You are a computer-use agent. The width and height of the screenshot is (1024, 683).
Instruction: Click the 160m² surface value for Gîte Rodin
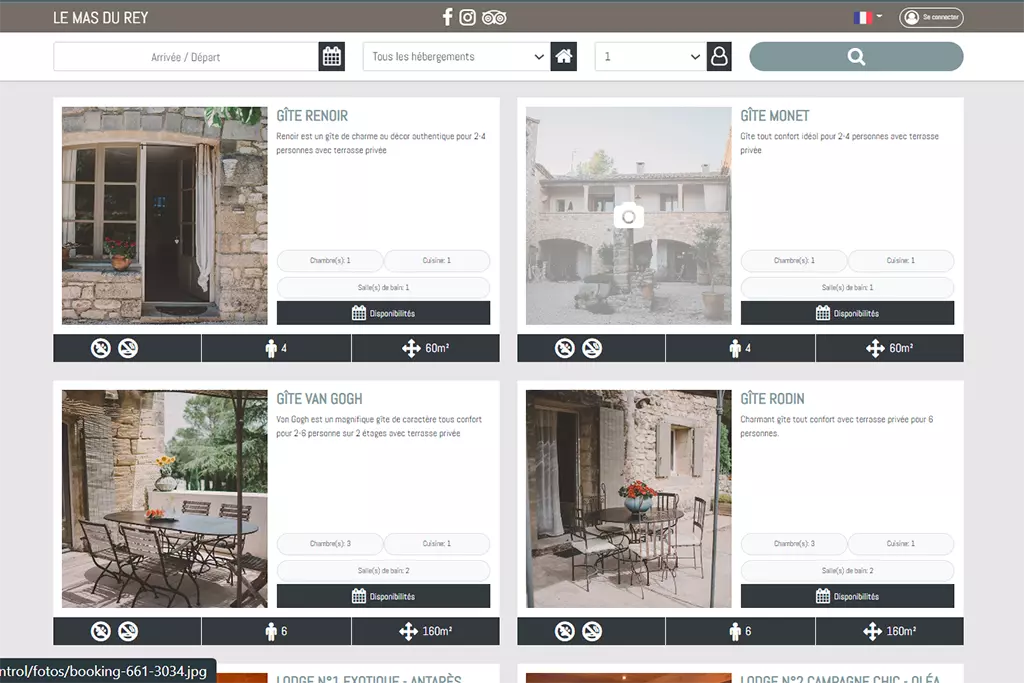point(901,631)
